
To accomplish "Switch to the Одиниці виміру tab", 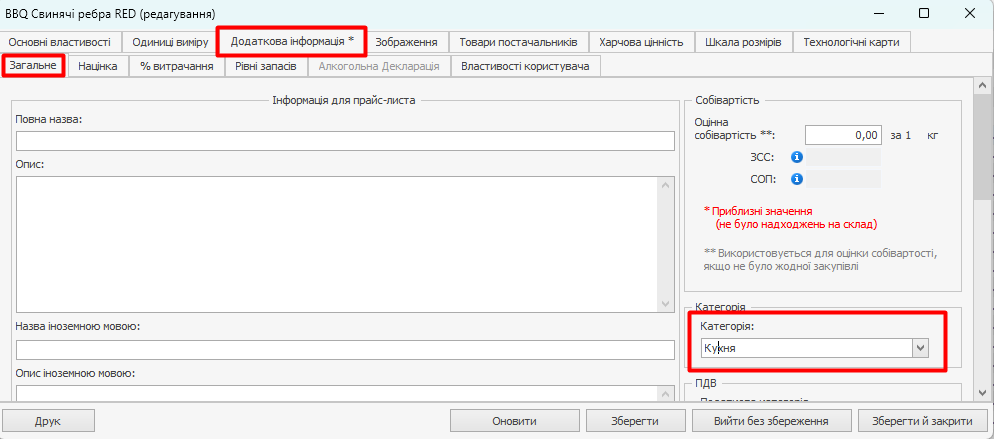I will coord(170,42).
